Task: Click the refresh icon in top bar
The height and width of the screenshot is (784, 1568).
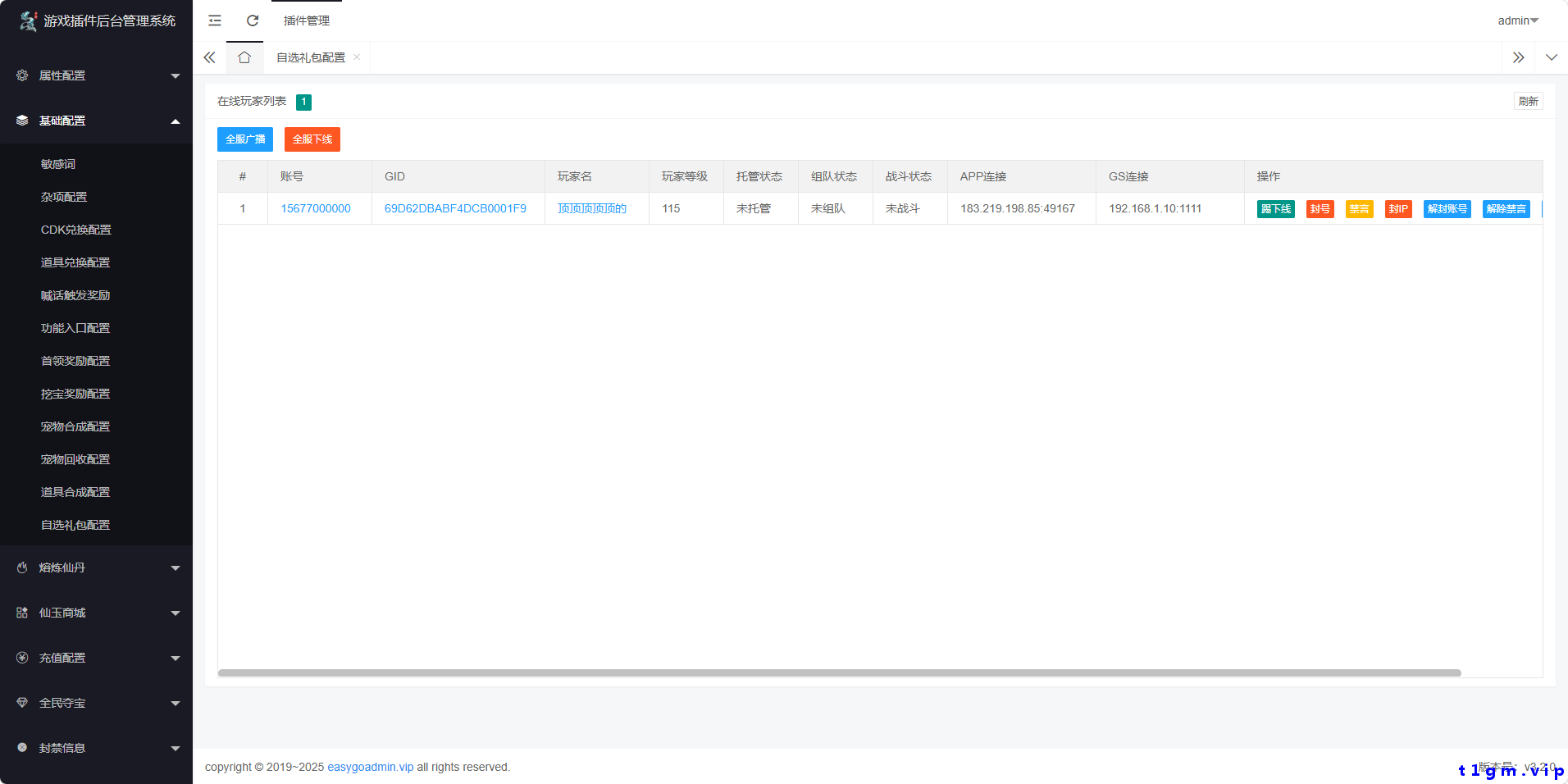Action: coord(253,21)
